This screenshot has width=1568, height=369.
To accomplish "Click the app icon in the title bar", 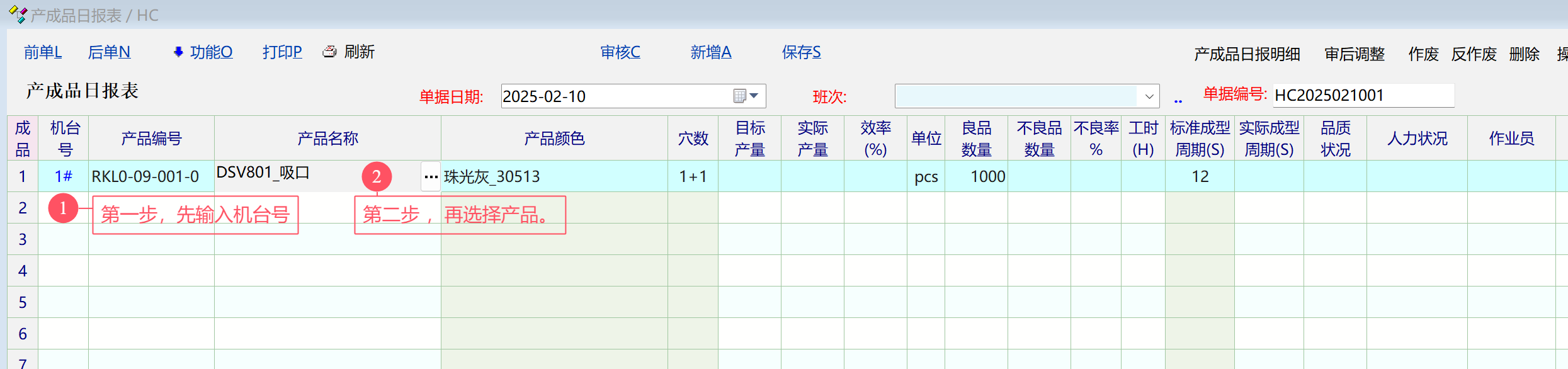I will [x=18, y=14].
